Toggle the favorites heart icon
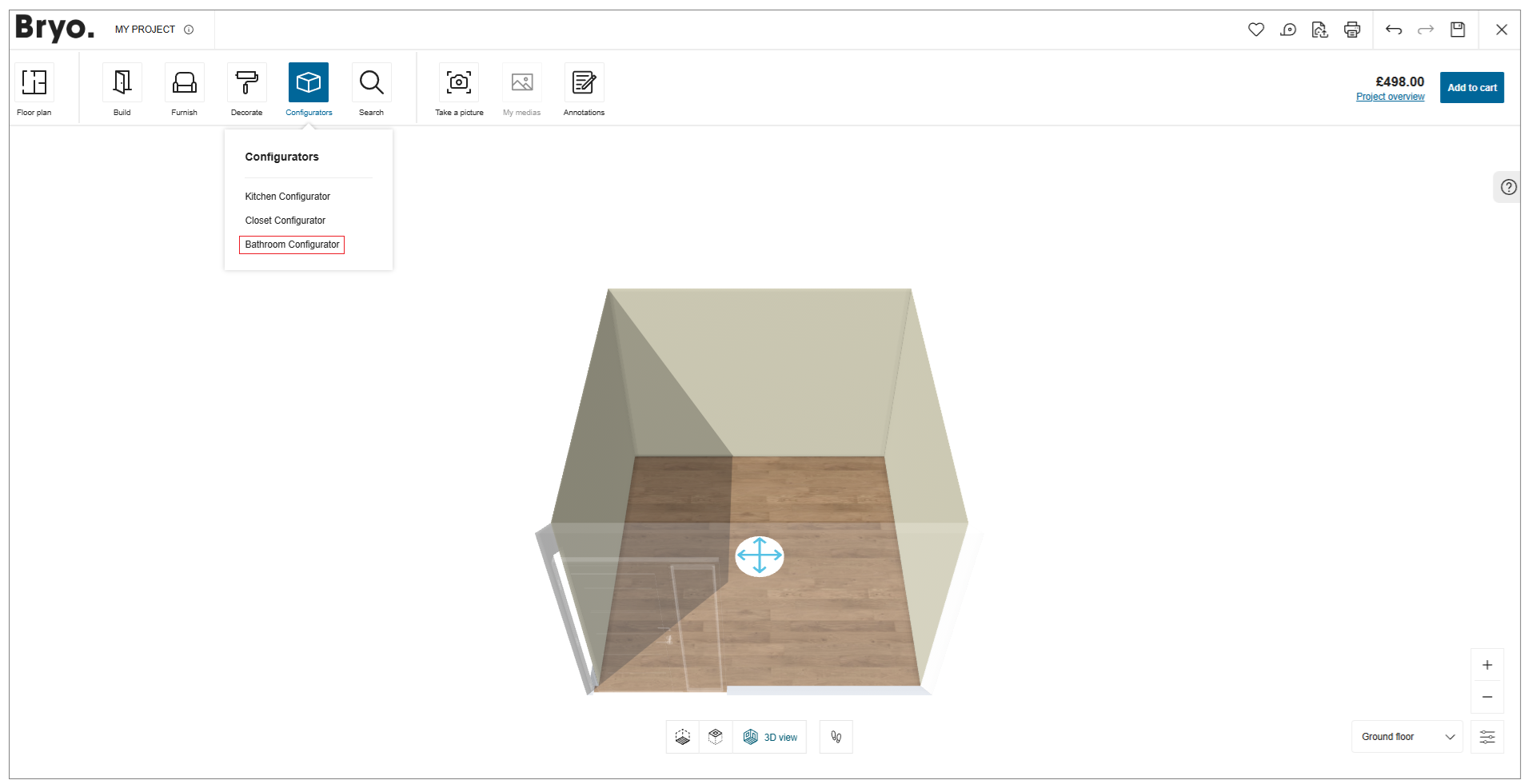 pyautogui.click(x=1256, y=30)
